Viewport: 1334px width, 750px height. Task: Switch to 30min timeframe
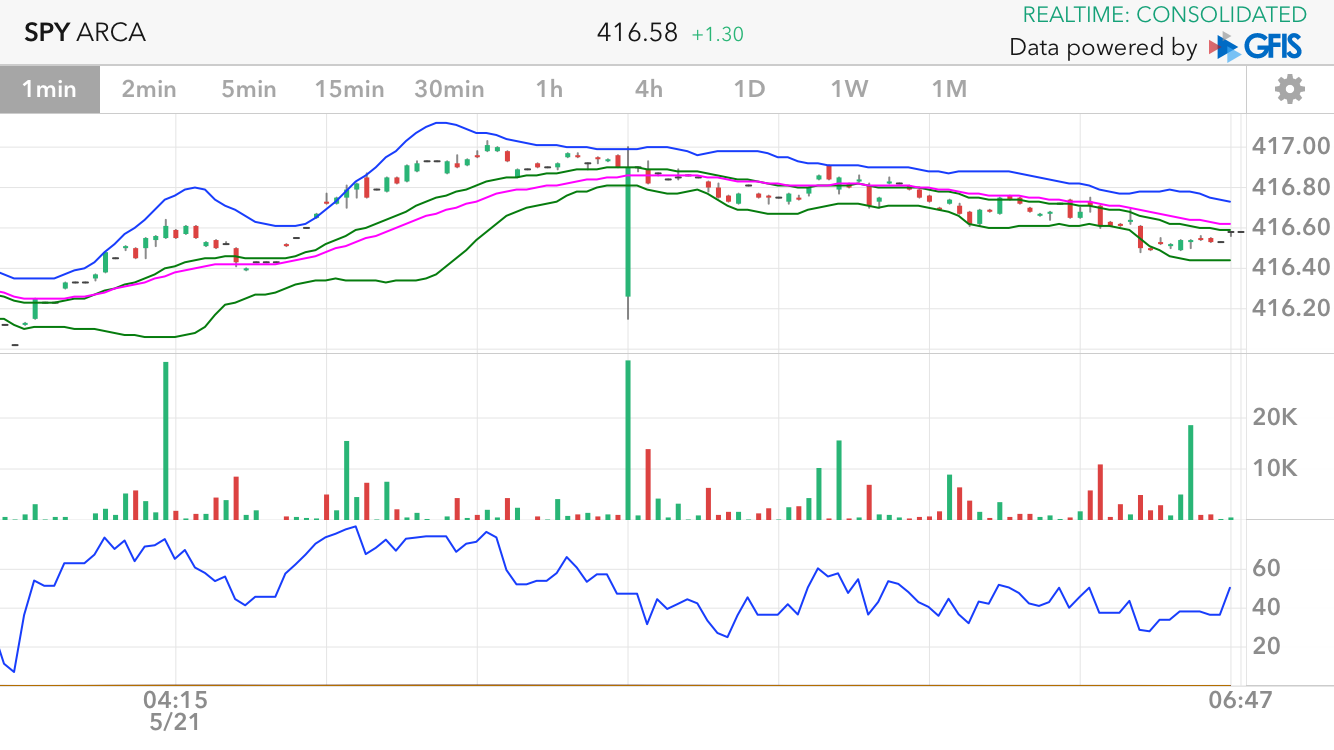click(x=449, y=89)
